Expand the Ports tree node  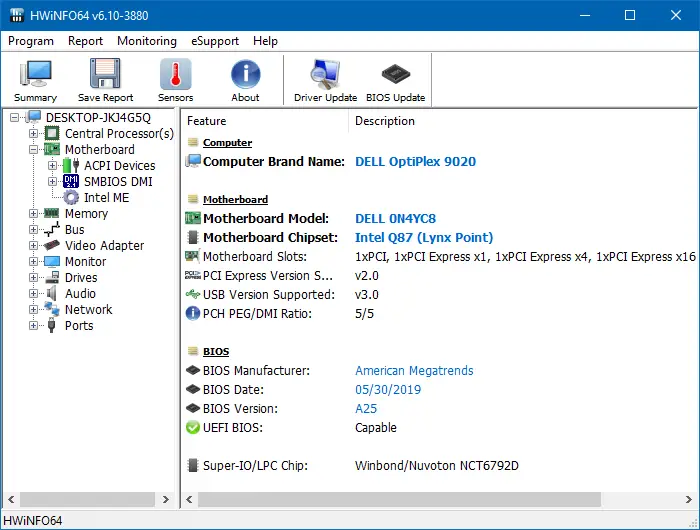[33, 326]
